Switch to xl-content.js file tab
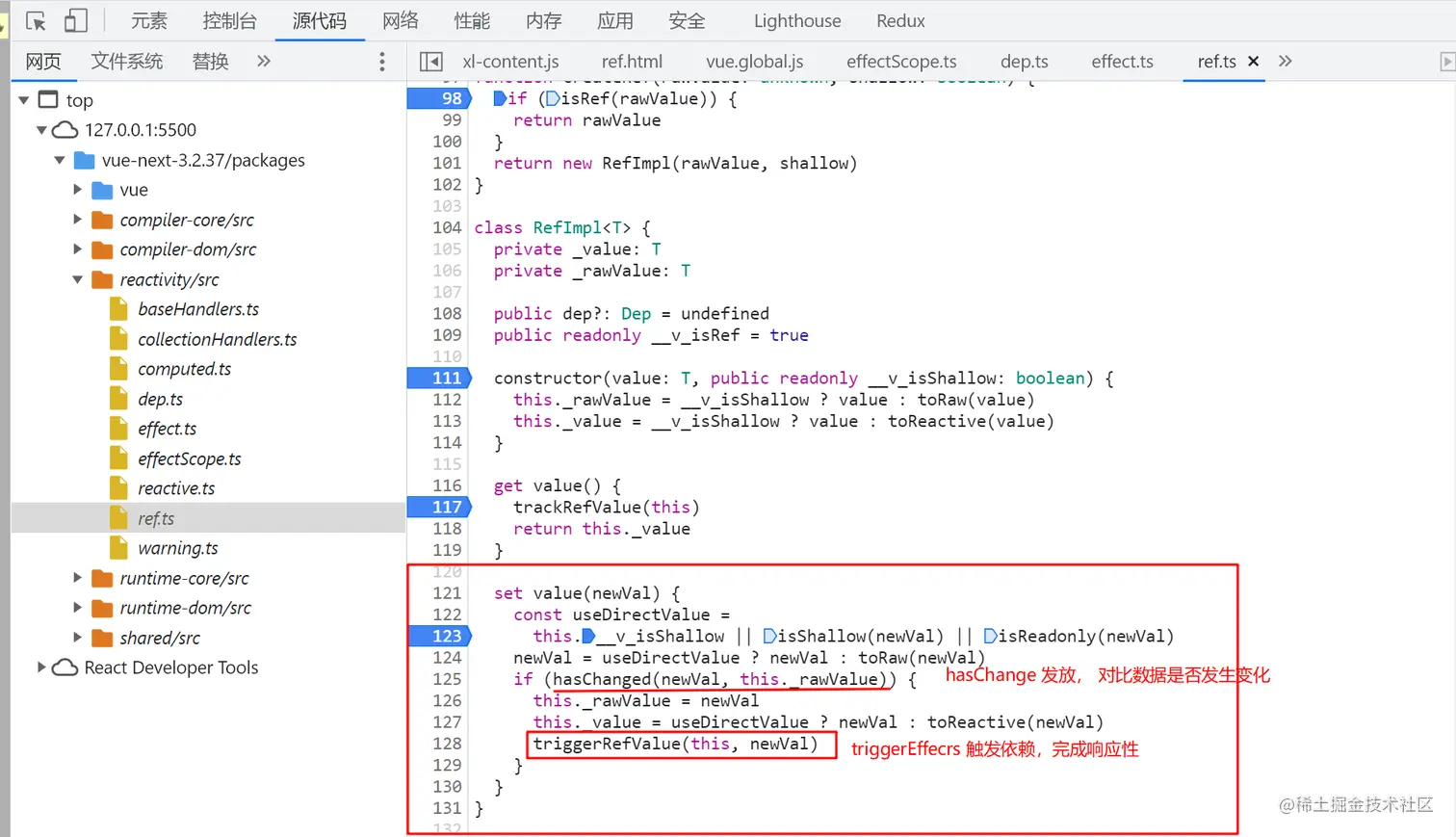Image resolution: width=1456 pixels, height=837 pixels. point(510,62)
